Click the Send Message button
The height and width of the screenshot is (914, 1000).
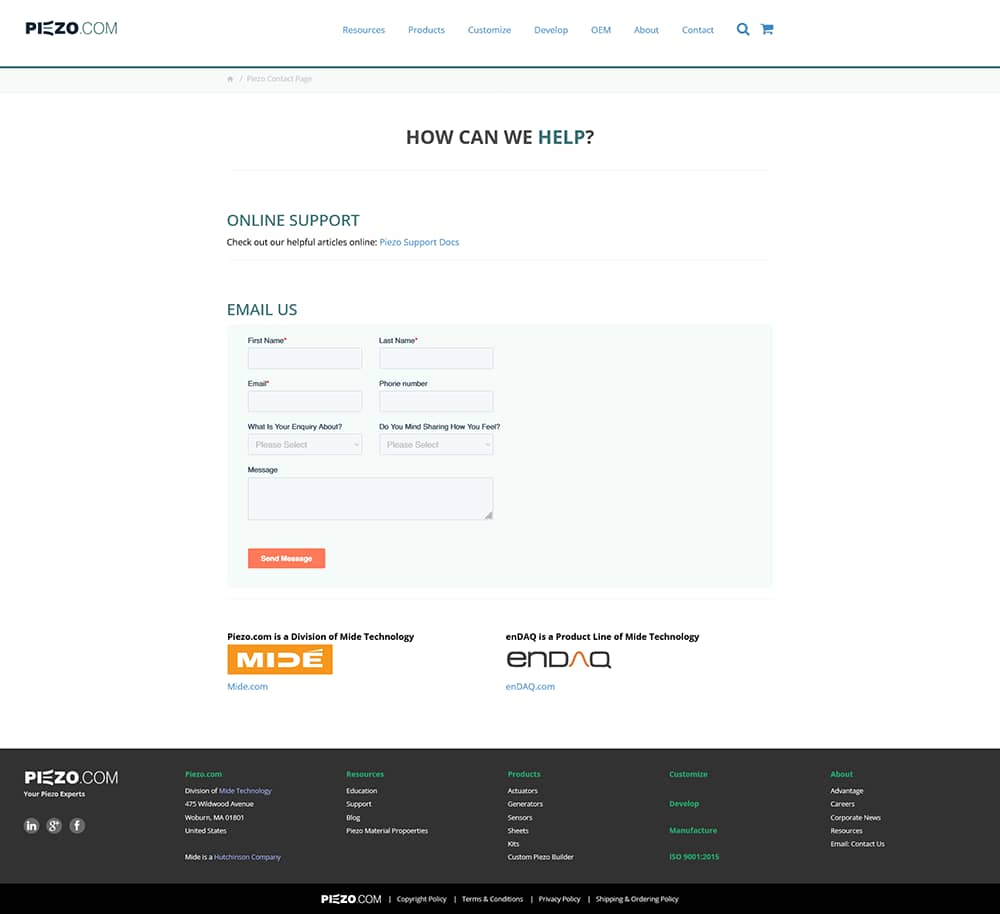tap(286, 558)
